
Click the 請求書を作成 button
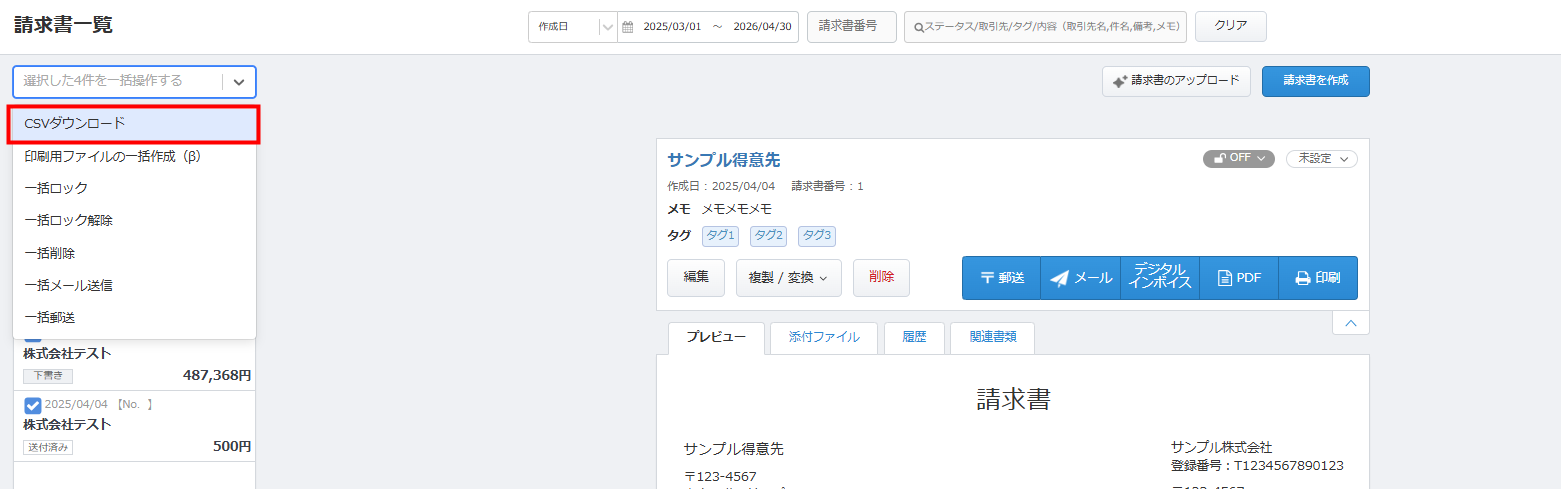(1315, 81)
